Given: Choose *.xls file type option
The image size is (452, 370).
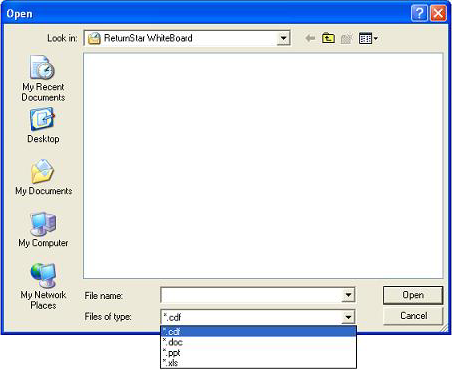Looking at the screenshot, I should (258, 362).
